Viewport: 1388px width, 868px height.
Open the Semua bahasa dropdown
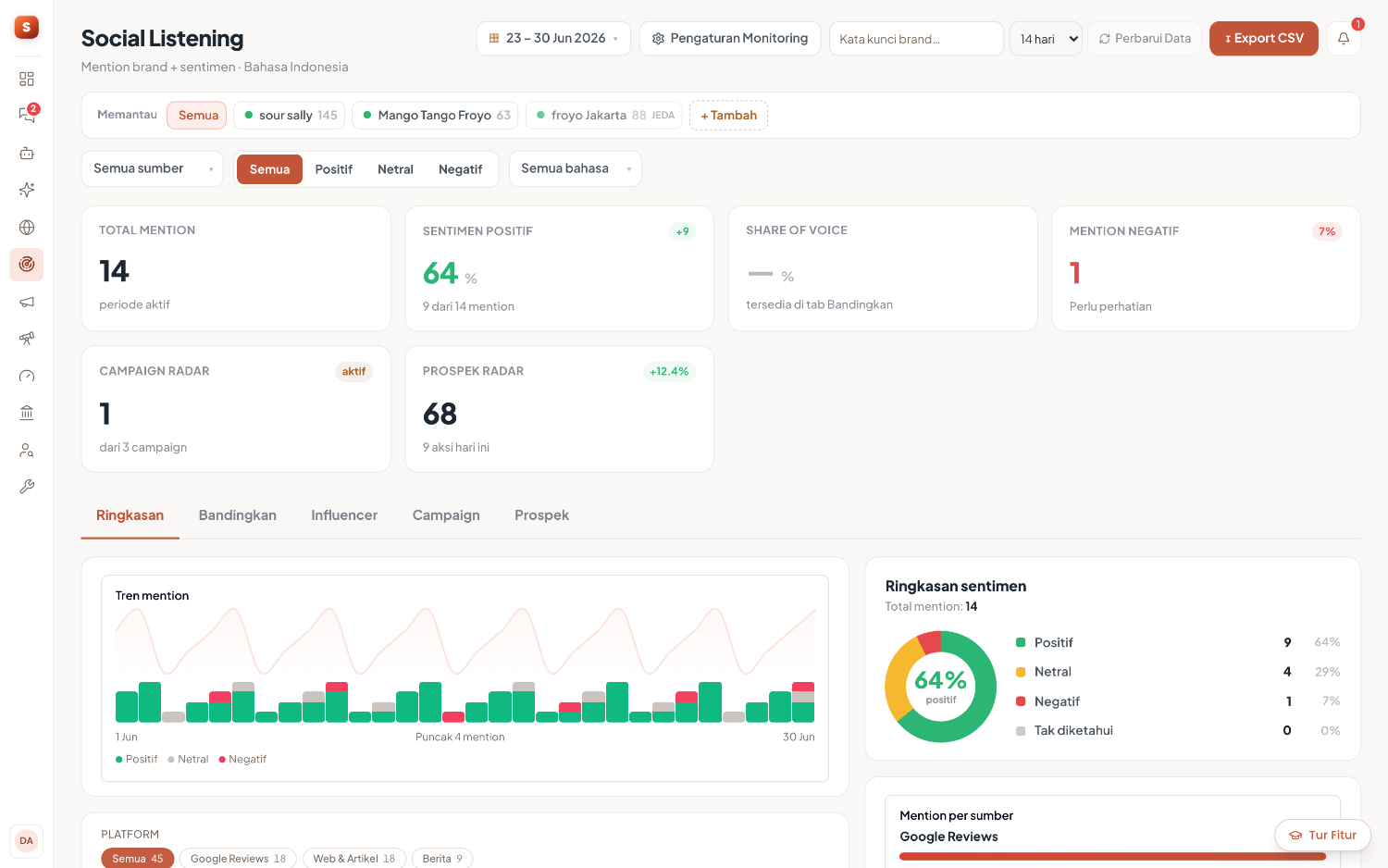click(x=576, y=168)
